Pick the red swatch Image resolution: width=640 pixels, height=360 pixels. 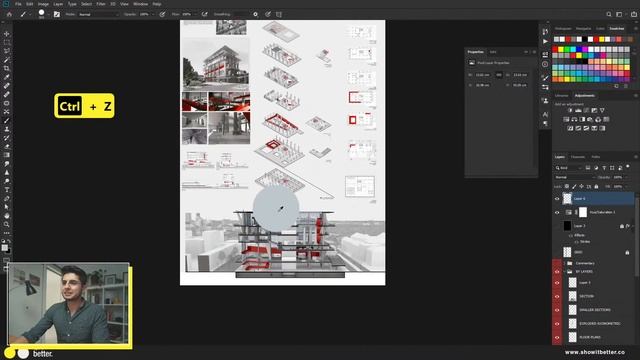click(x=555, y=49)
